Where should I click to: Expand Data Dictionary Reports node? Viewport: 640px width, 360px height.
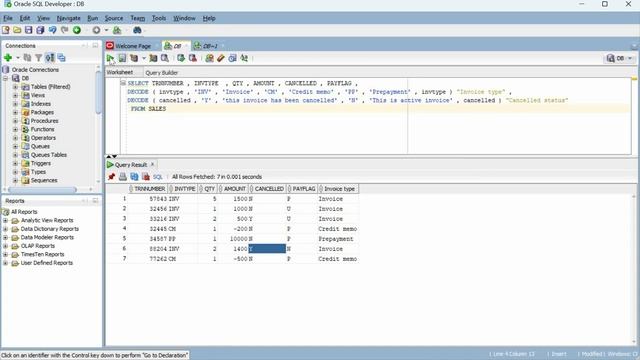tap(6, 229)
